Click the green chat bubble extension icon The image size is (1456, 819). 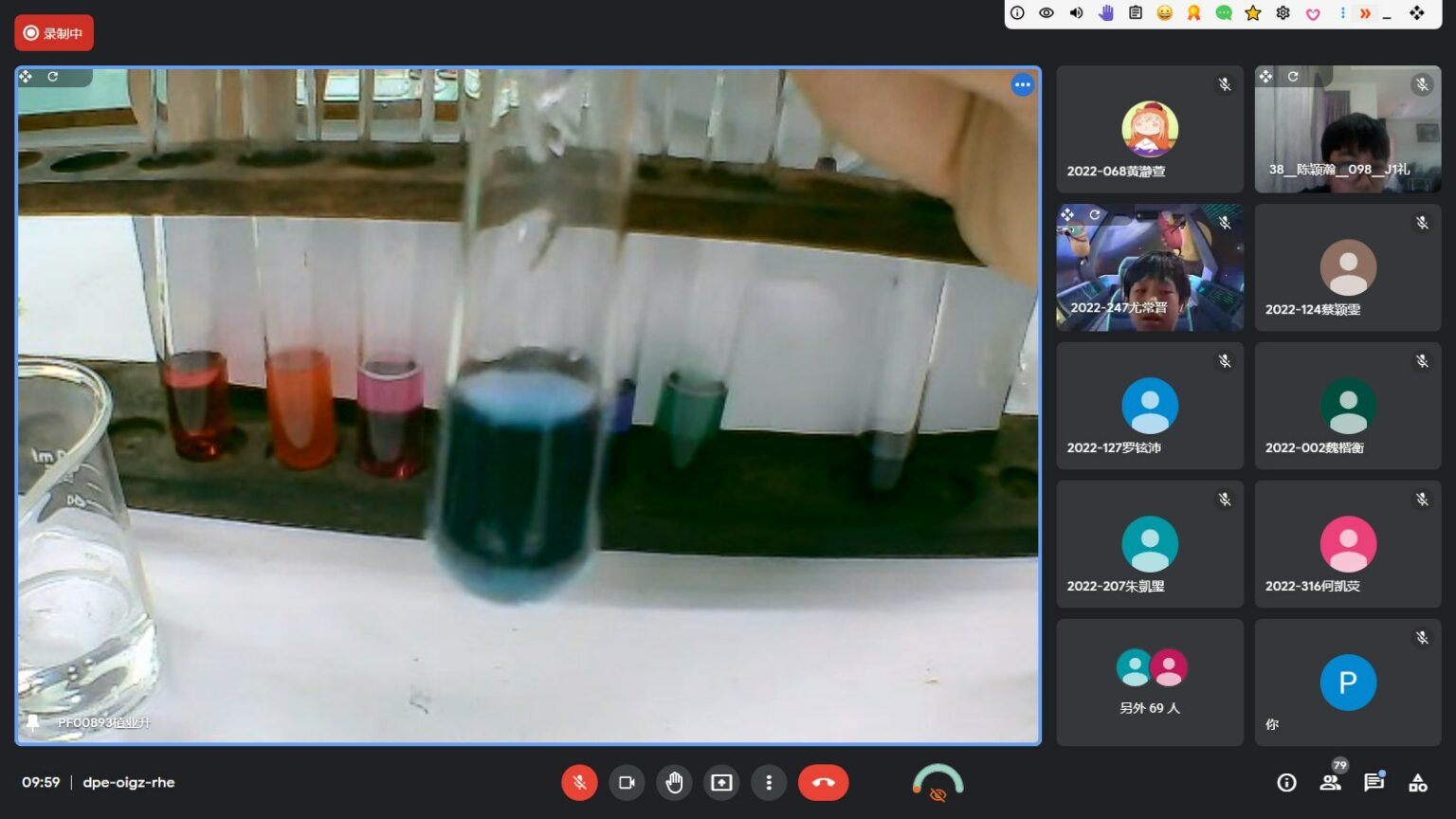click(x=1223, y=13)
